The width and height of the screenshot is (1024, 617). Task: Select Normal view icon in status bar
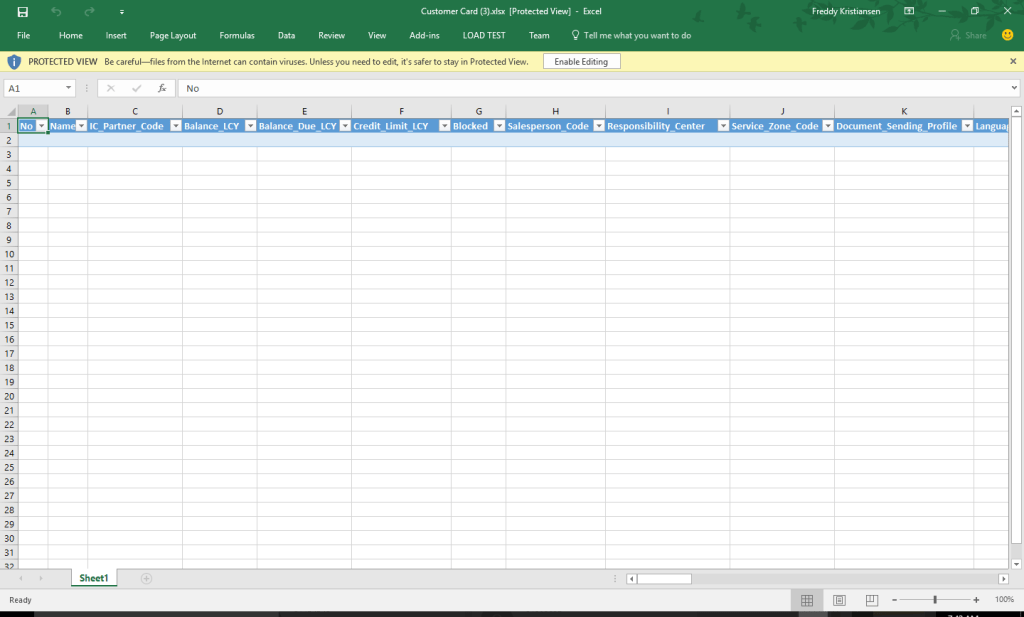807,600
